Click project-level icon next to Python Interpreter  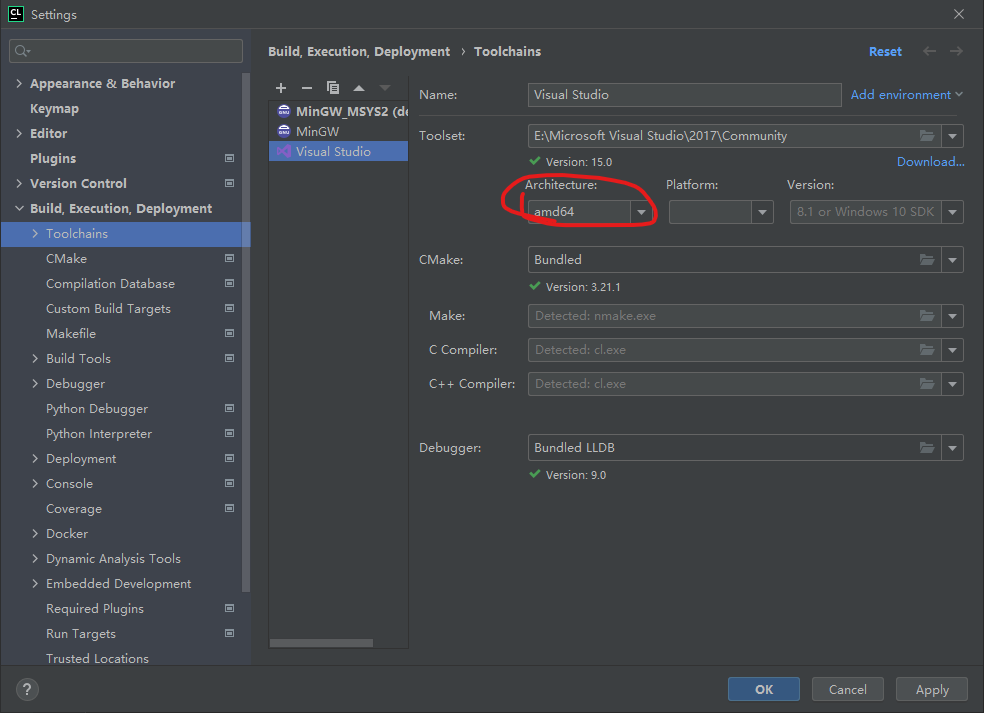(230, 433)
